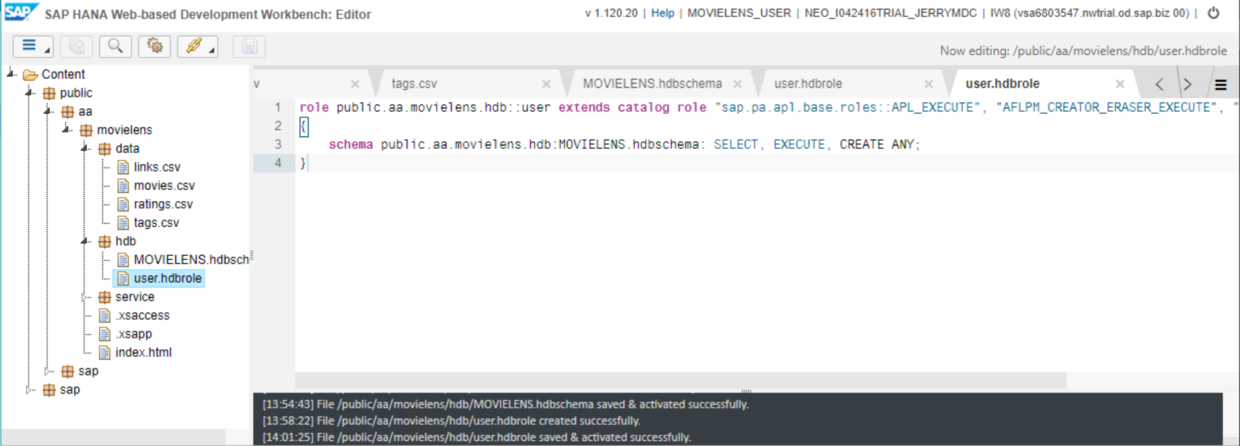Click the data package icon

click(104, 149)
